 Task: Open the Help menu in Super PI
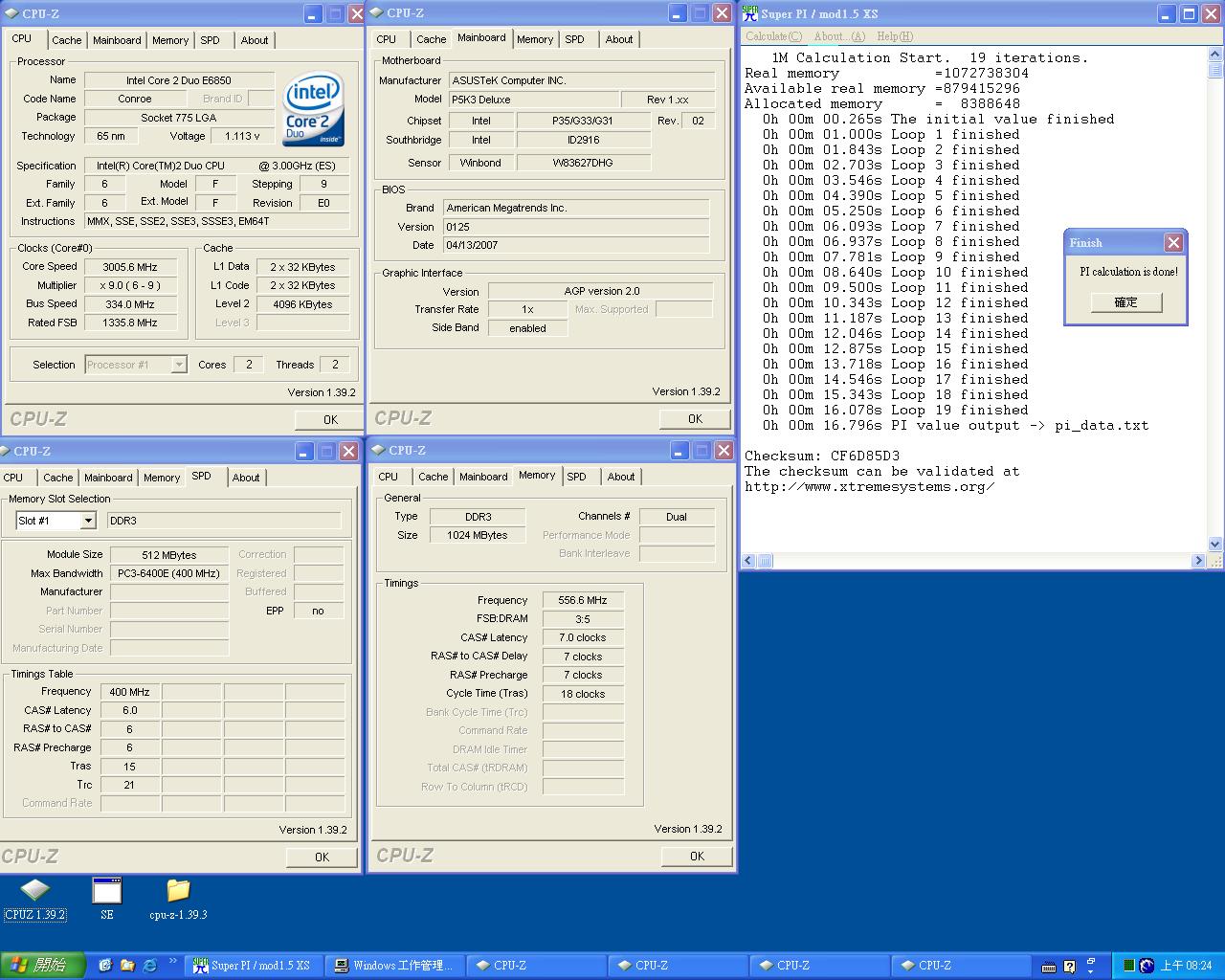895,36
